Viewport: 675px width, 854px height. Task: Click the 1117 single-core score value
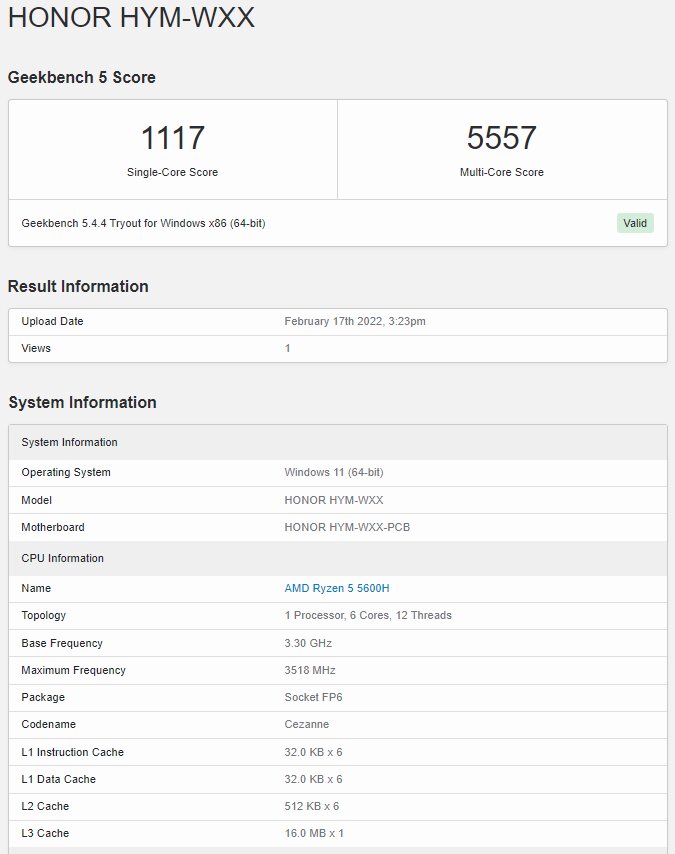pyautogui.click(x=173, y=138)
